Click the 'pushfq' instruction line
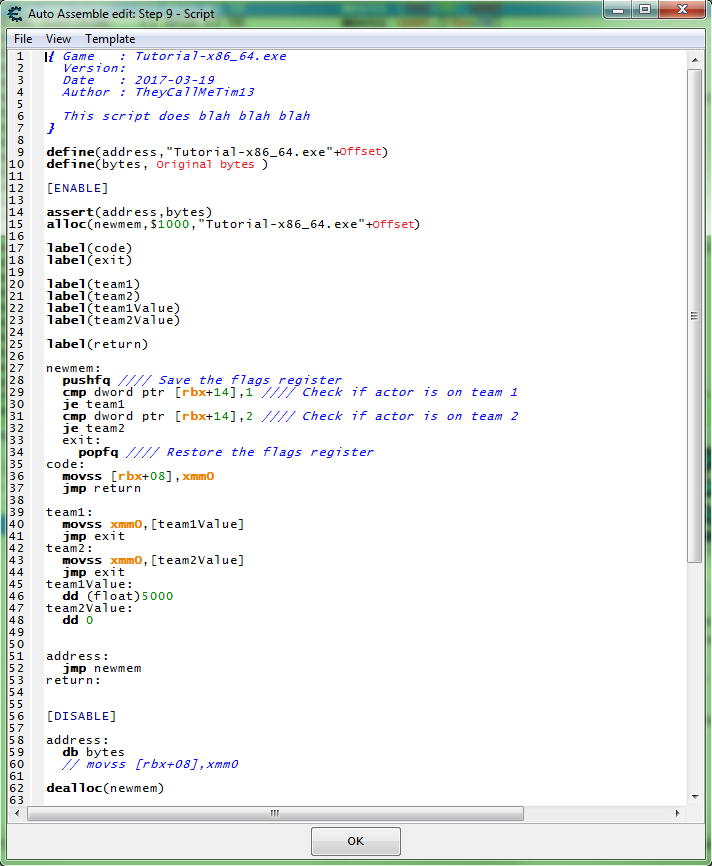The image size is (712, 866). (202, 380)
